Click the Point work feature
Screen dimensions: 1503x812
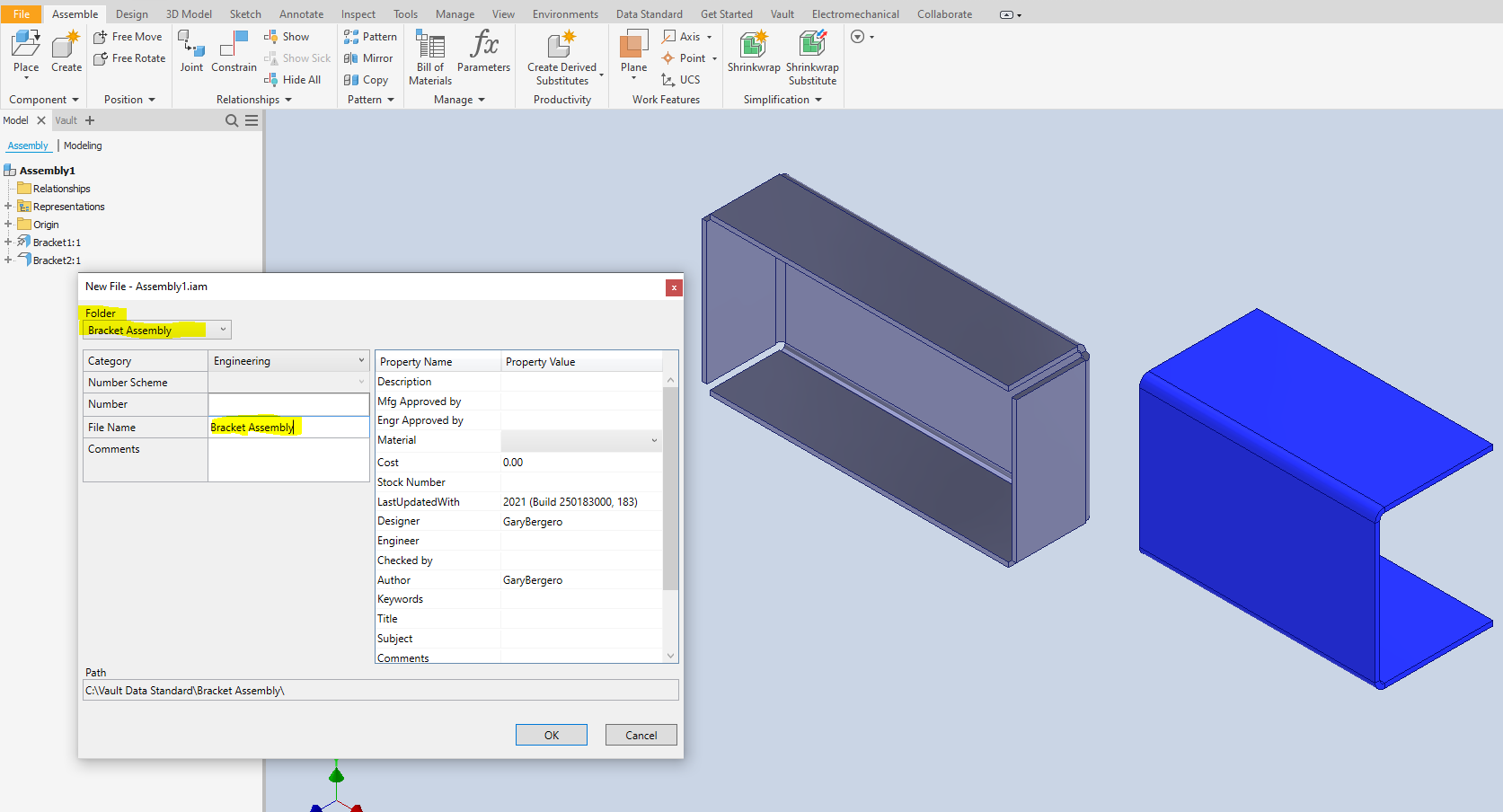[689, 58]
